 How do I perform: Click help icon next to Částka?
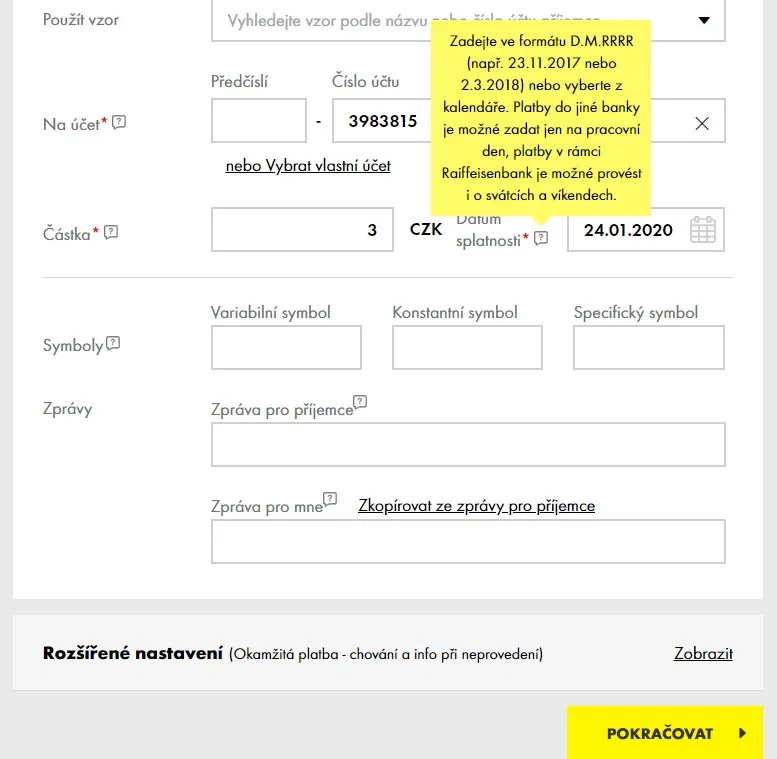pyautogui.click(x=111, y=232)
